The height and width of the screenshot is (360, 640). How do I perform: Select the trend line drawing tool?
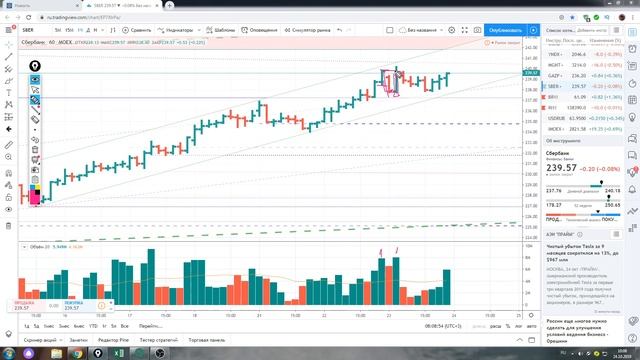pos(9,57)
